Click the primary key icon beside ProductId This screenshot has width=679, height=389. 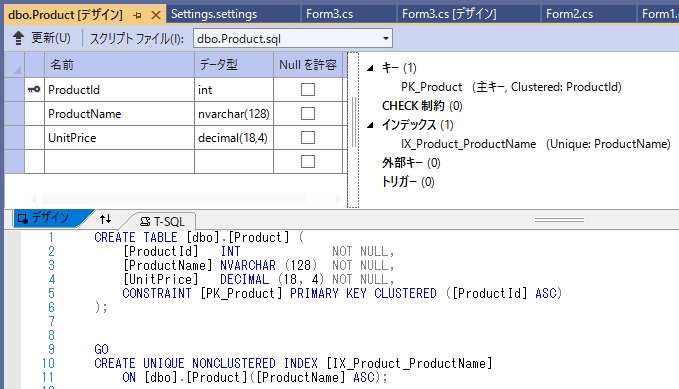click(34, 90)
